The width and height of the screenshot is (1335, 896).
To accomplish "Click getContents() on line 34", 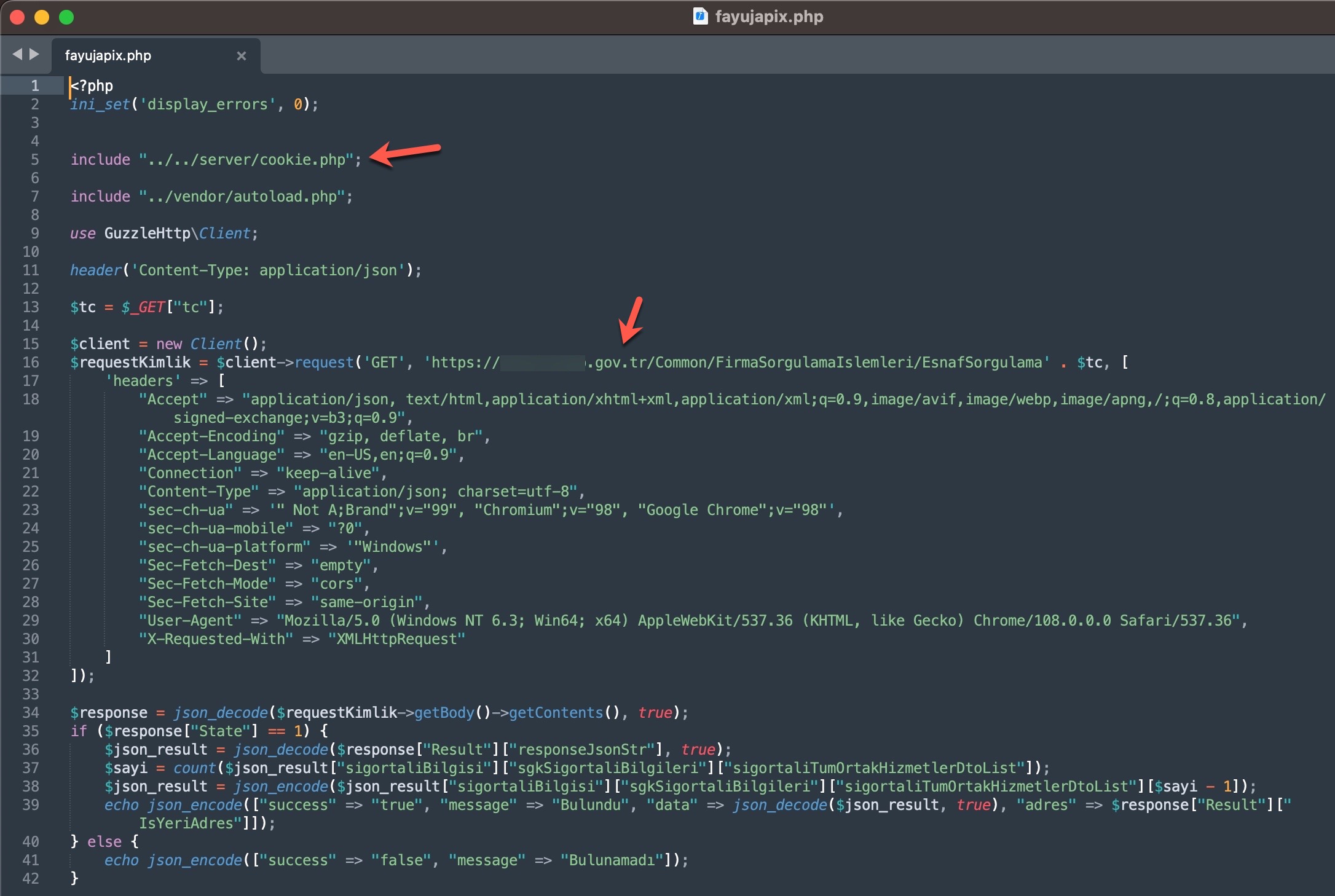I will tap(565, 712).
